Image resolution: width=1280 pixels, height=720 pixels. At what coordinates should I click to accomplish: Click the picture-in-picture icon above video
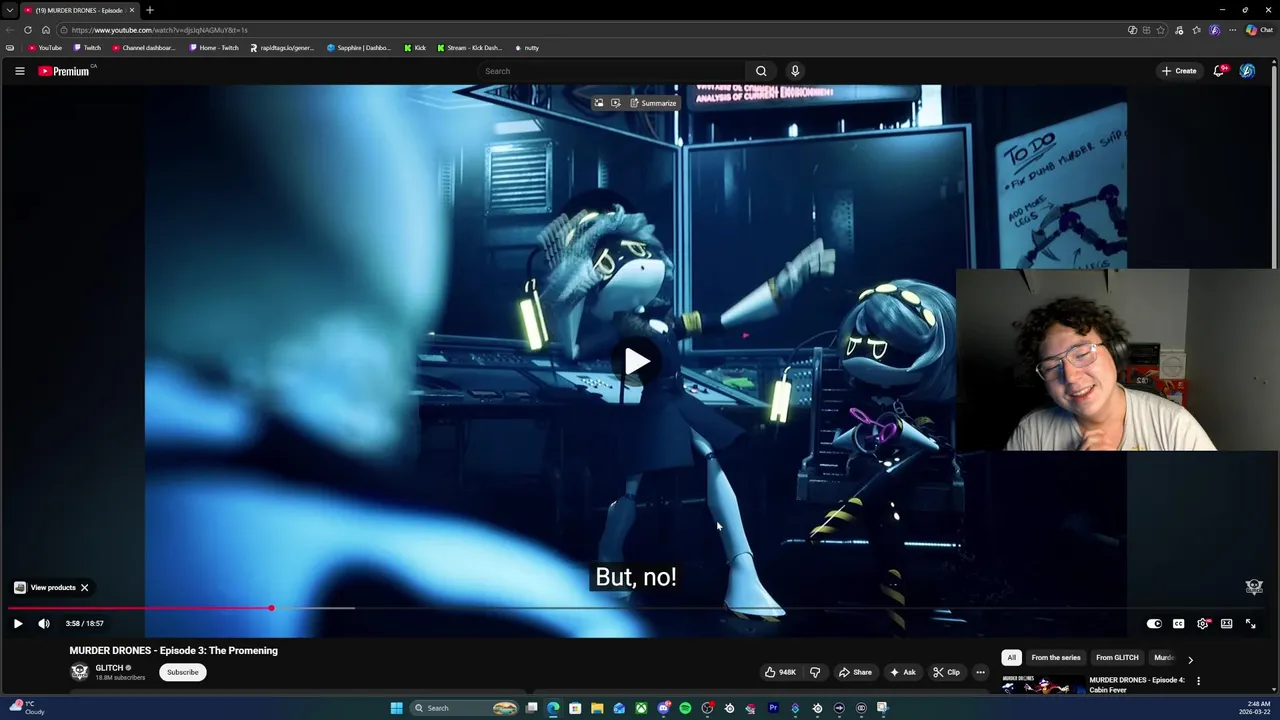[x=598, y=103]
